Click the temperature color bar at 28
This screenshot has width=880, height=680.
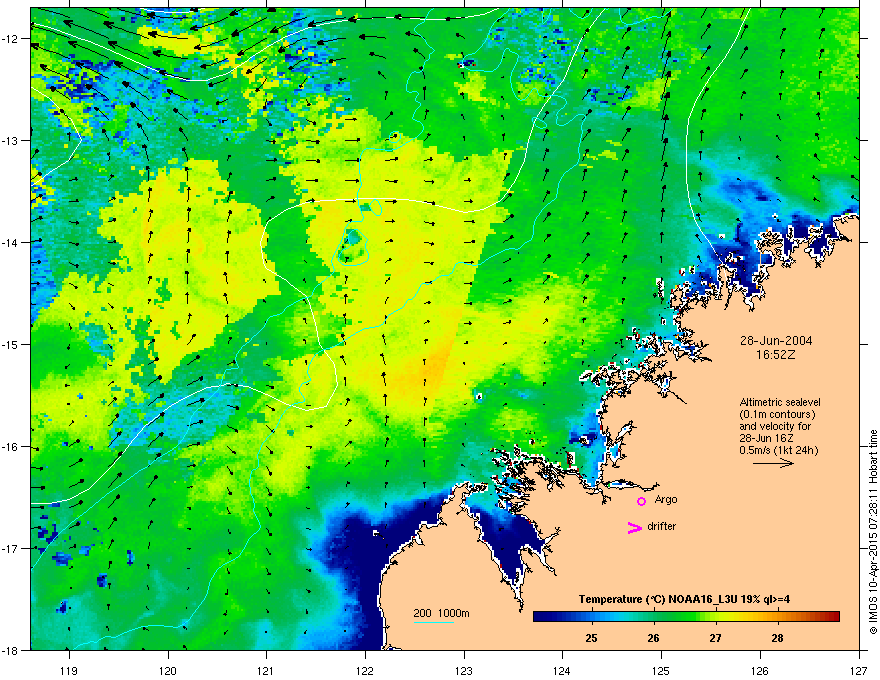point(777,617)
